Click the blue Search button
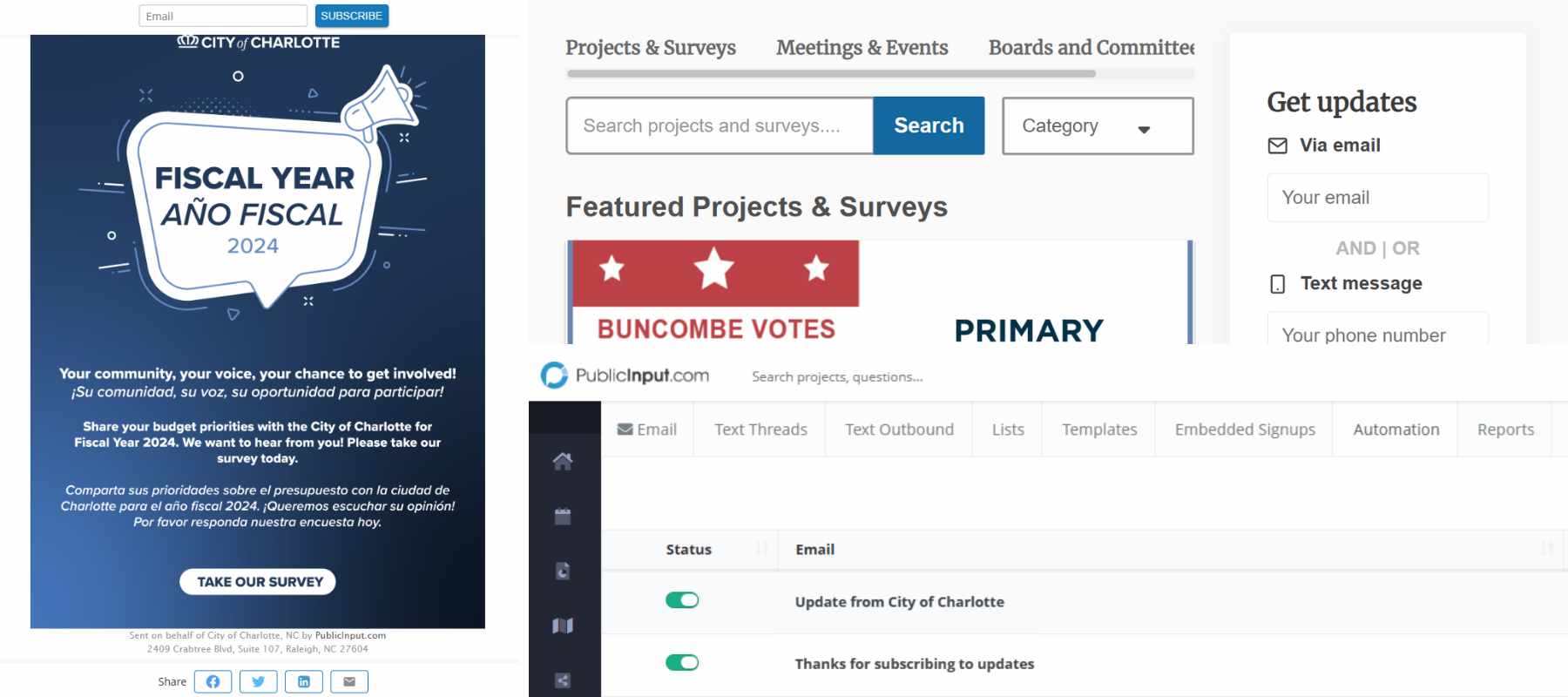The height and width of the screenshot is (697, 1568). click(929, 126)
